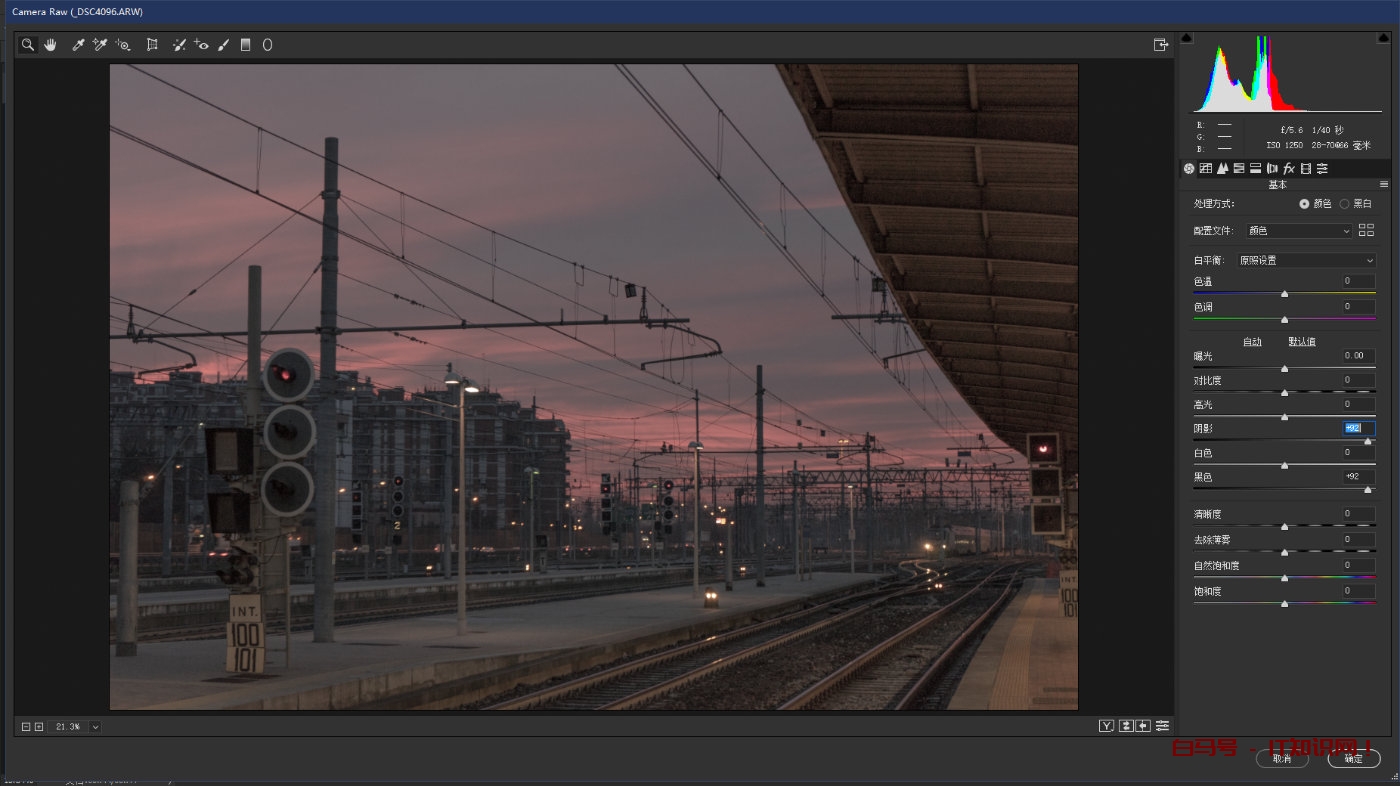
Task: Switch to the Tone Curve panel tab
Action: point(1206,168)
